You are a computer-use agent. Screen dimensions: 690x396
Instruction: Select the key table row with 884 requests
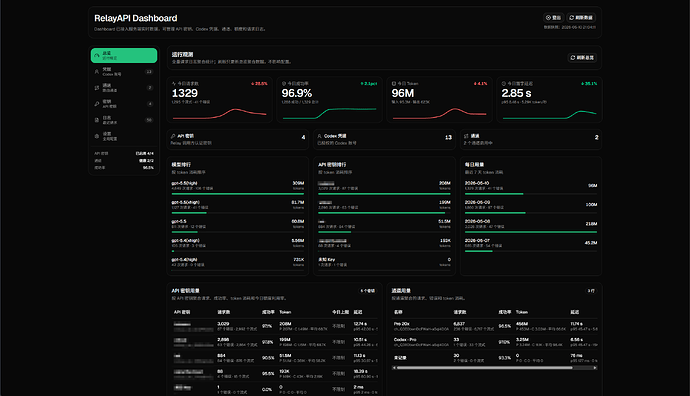(x=275, y=358)
